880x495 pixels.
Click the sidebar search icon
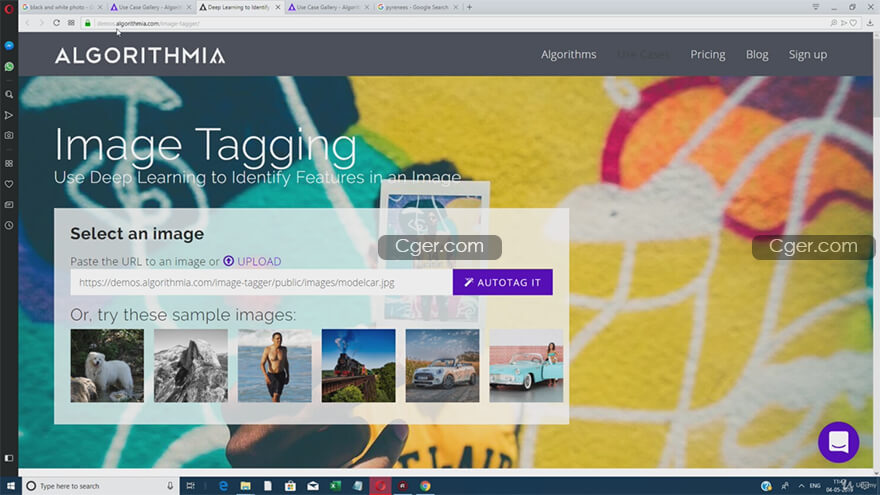9,95
